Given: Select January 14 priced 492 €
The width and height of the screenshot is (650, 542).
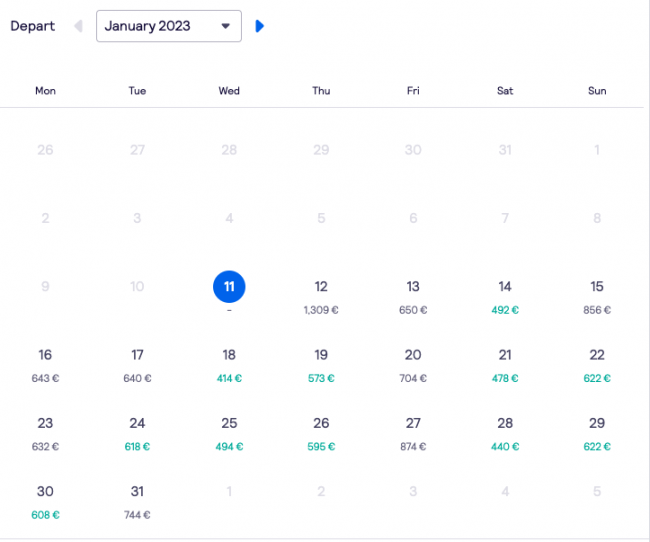Looking at the screenshot, I should click(505, 297).
